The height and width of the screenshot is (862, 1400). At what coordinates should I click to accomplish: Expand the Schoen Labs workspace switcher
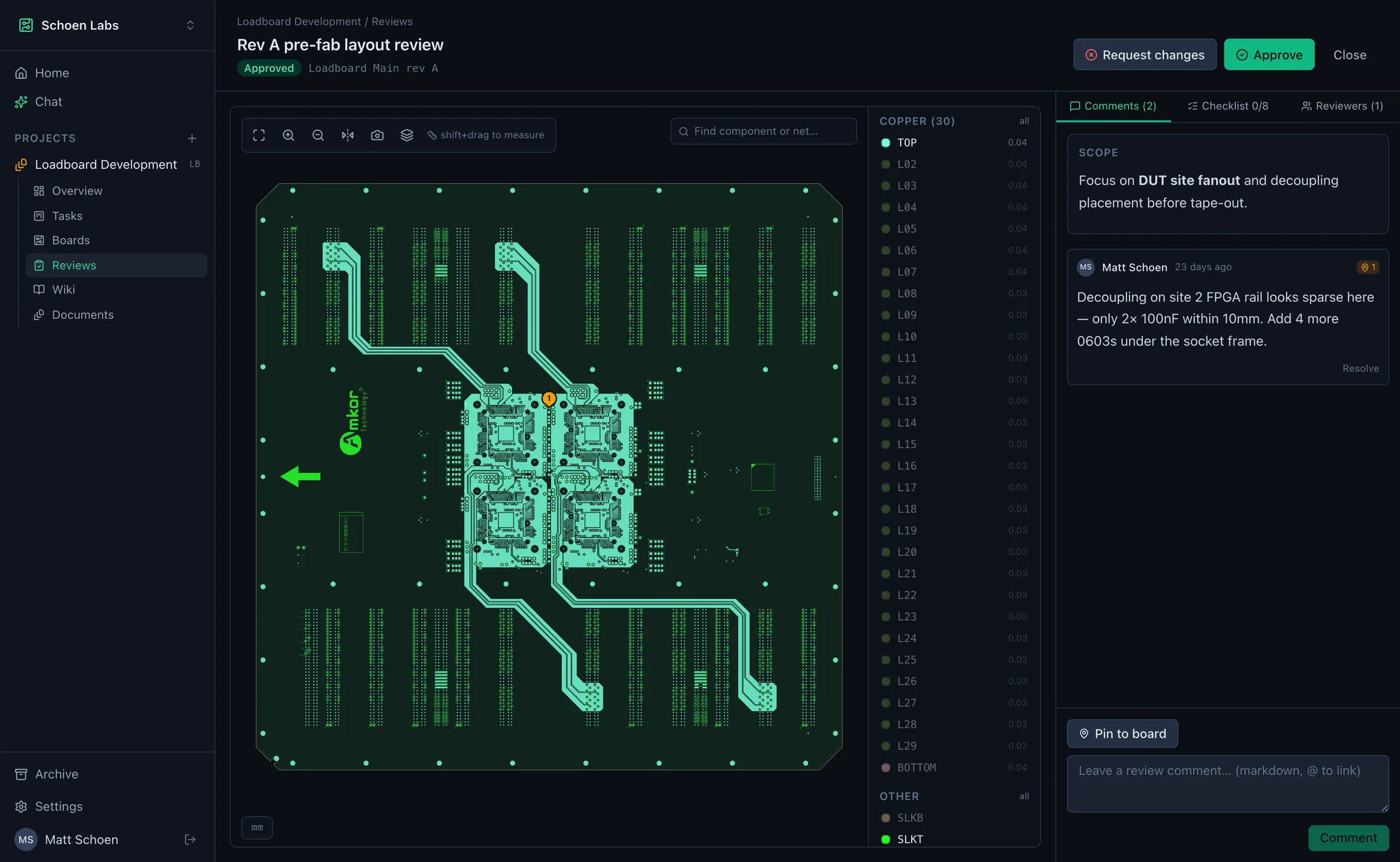click(190, 25)
